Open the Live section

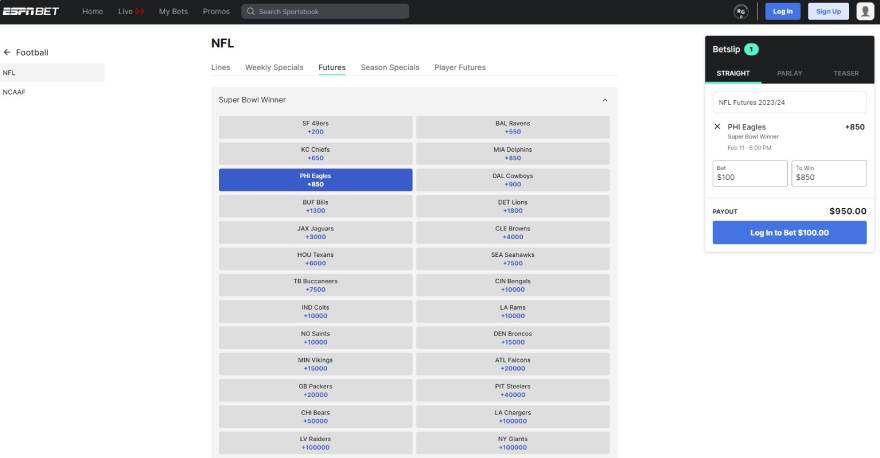(x=131, y=11)
